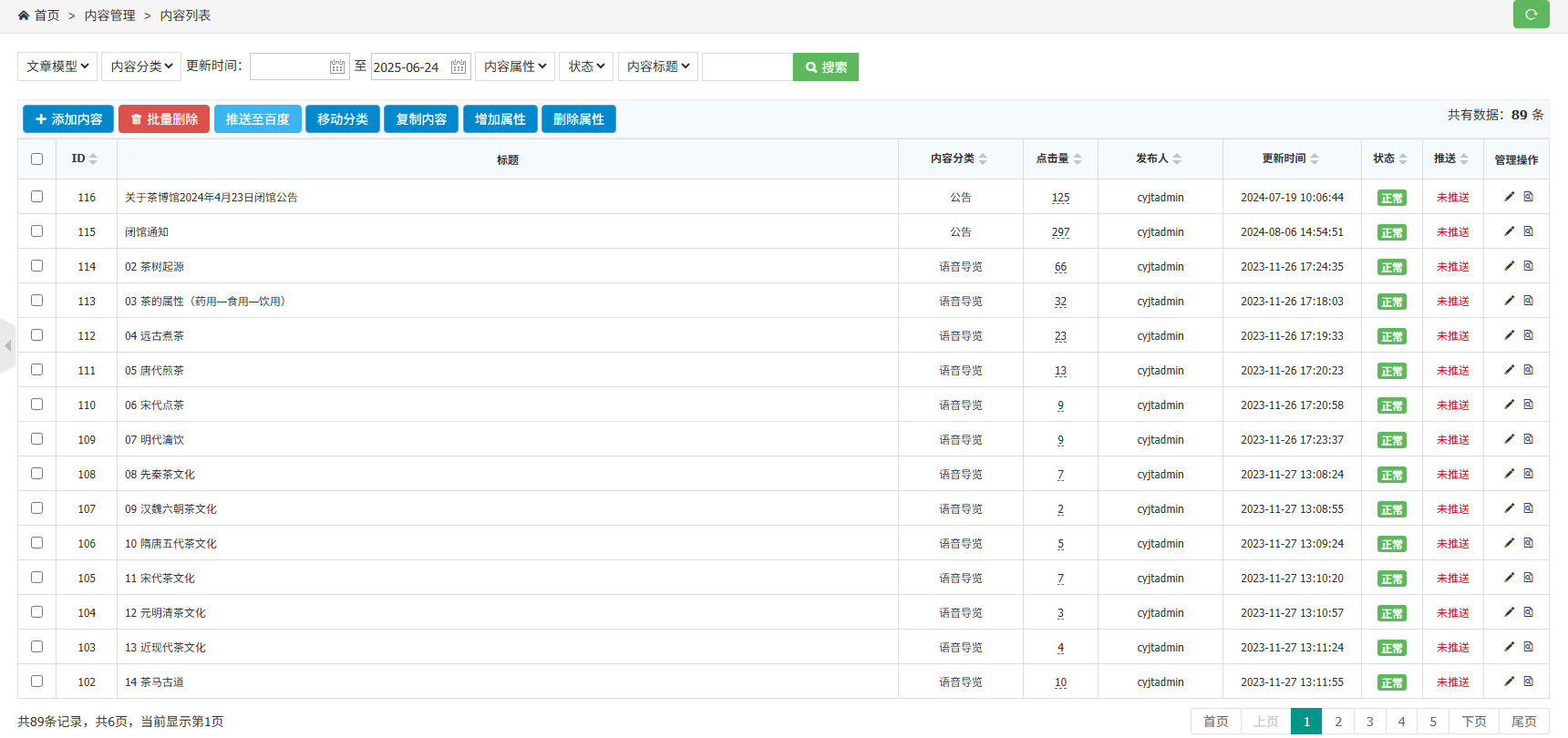The image size is (1568, 738).
Task: Open end date calendar icon beside 2025-06-24
Action: tap(459, 67)
